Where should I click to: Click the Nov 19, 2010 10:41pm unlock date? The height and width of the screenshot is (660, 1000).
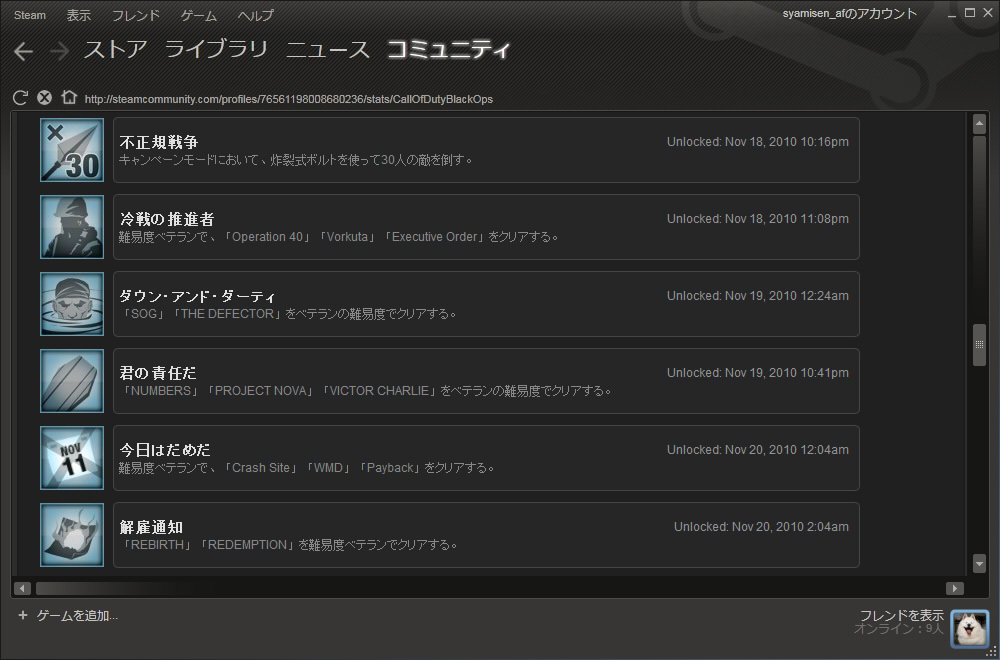[758, 372]
